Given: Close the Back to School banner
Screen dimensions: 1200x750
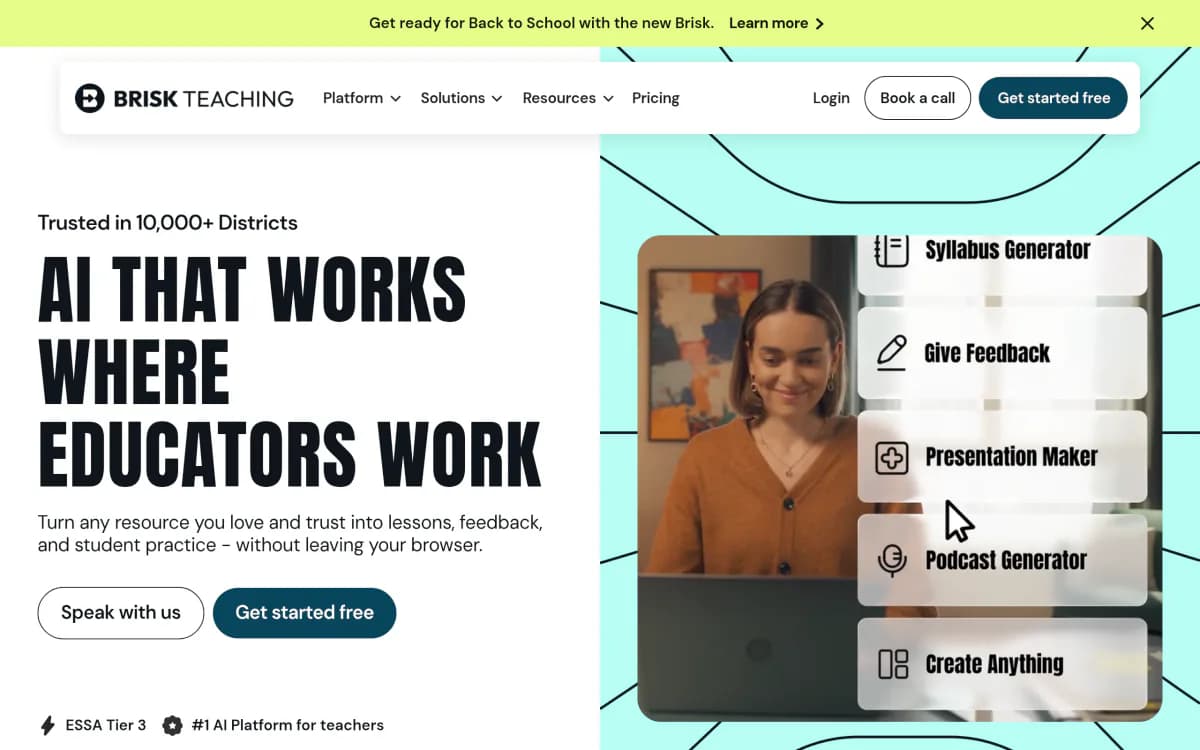Looking at the screenshot, I should point(1147,23).
